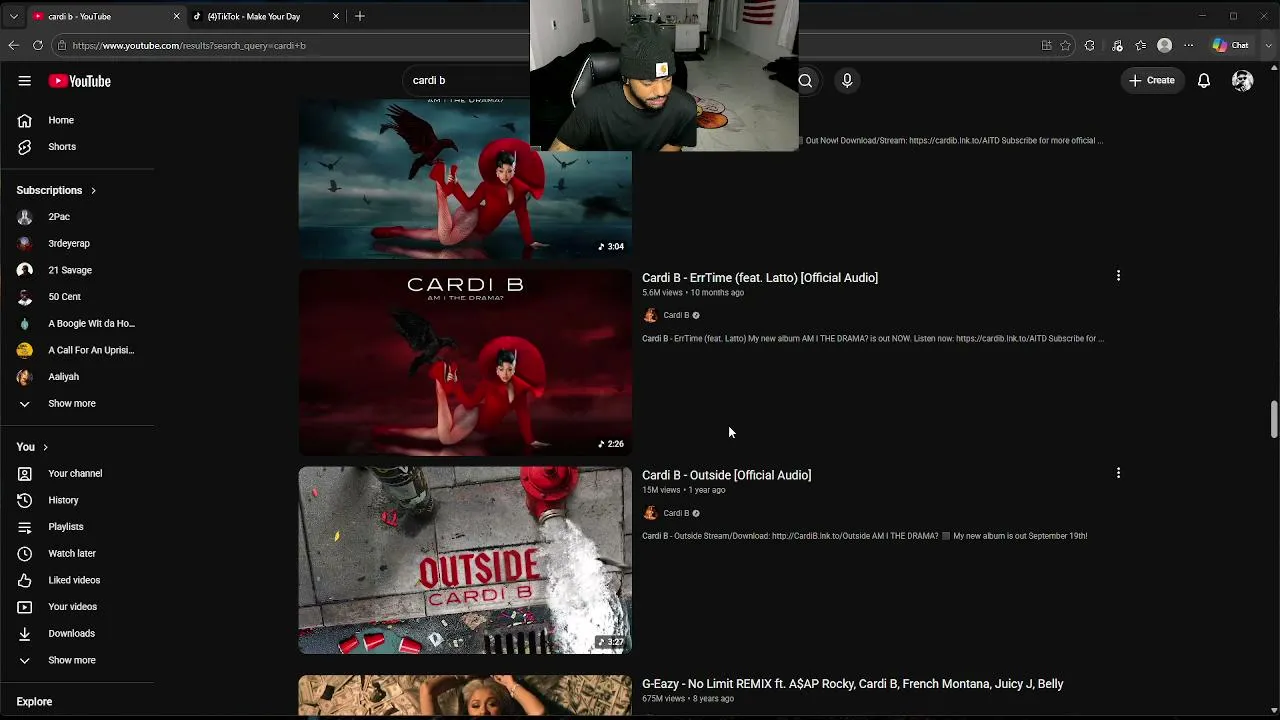Play the ErrTime video thumbnail

coord(465,362)
